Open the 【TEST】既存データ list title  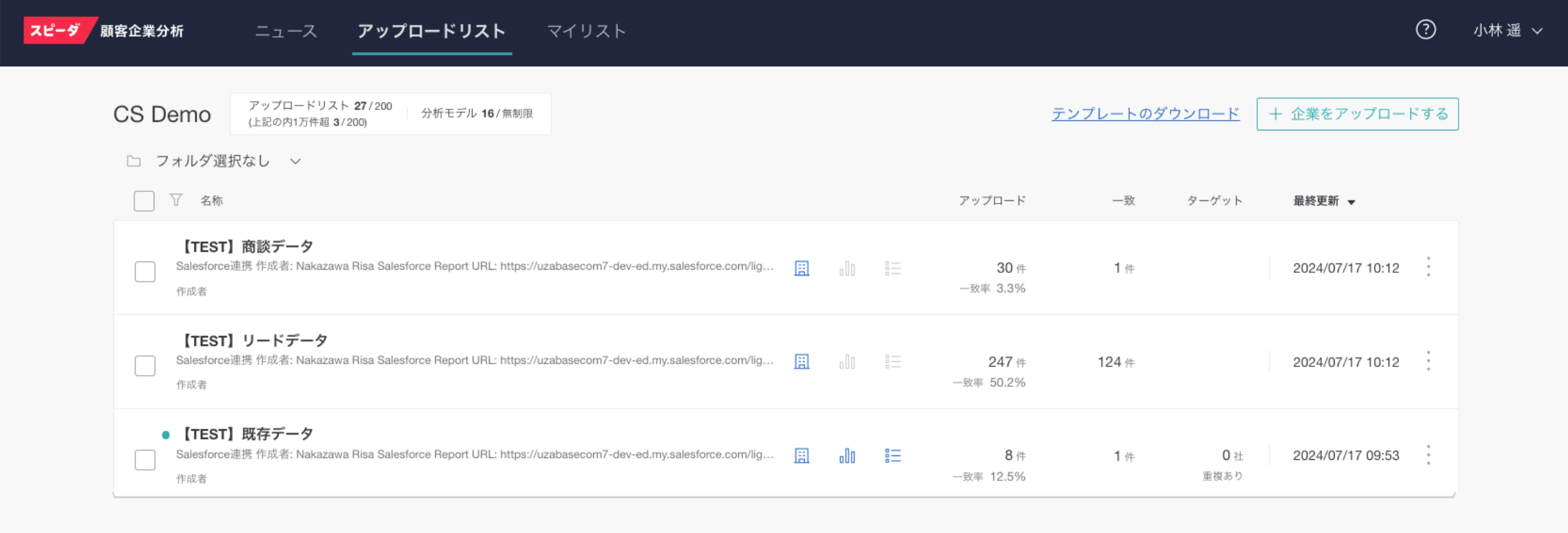coord(248,434)
